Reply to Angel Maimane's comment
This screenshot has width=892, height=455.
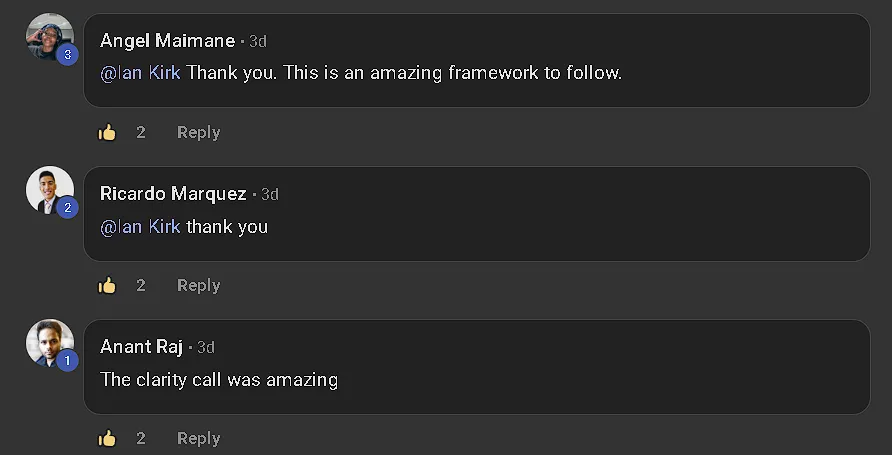point(199,133)
